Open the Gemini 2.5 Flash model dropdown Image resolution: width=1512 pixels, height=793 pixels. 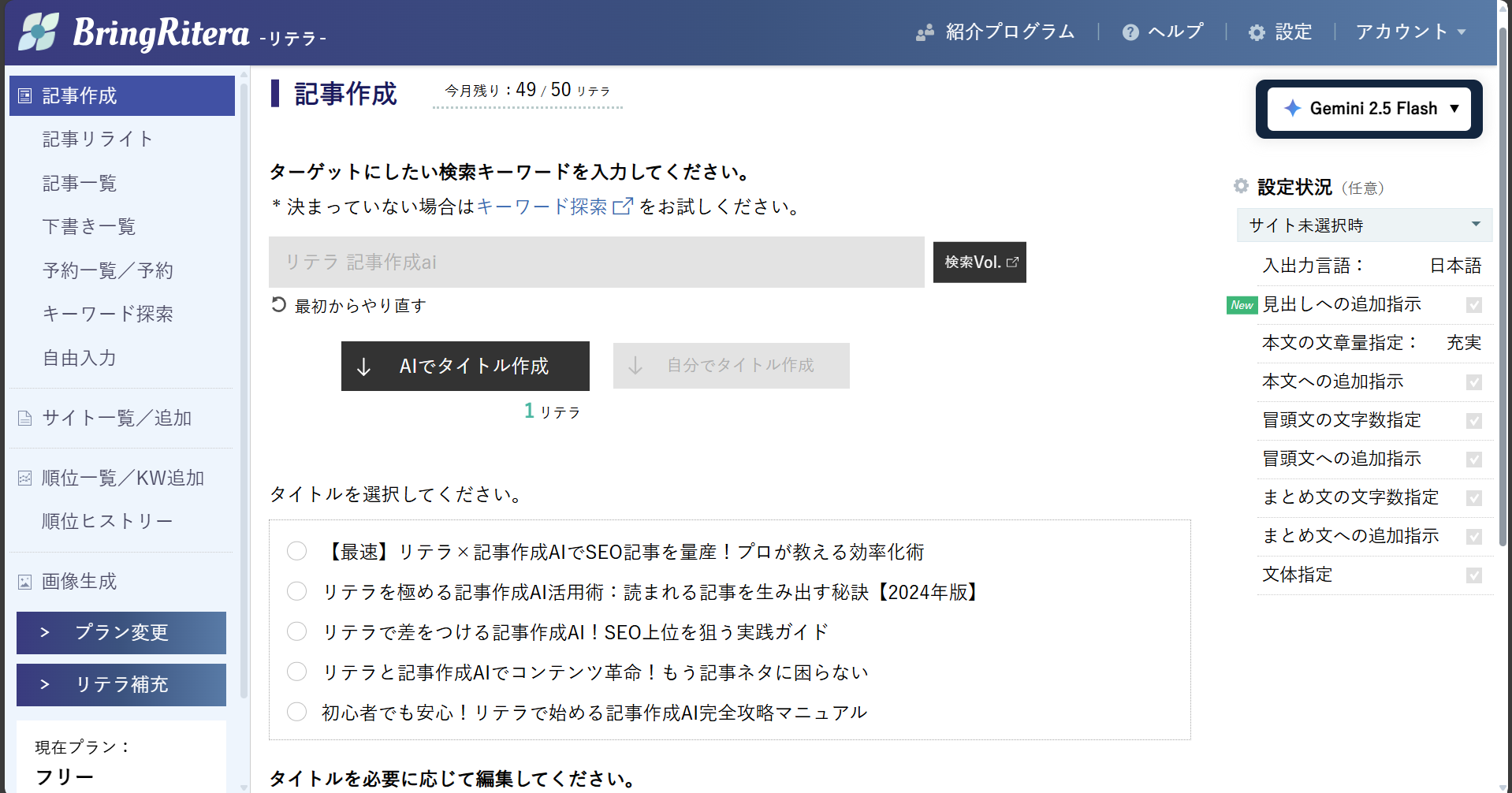[x=1369, y=109]
